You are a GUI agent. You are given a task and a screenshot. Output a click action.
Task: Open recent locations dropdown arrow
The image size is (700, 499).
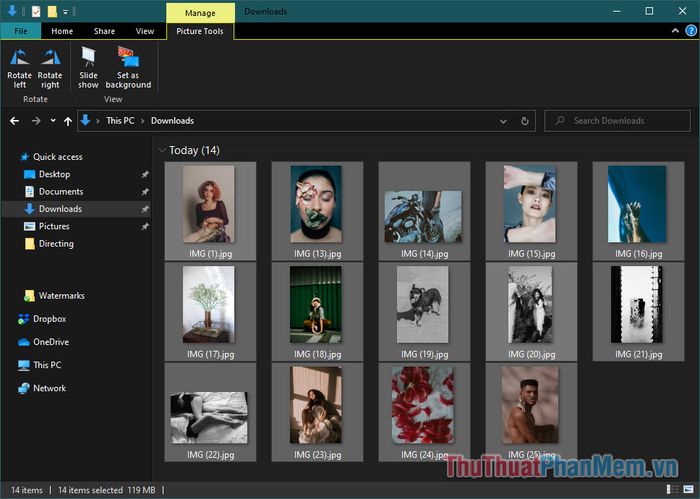(x=53, y=121)
